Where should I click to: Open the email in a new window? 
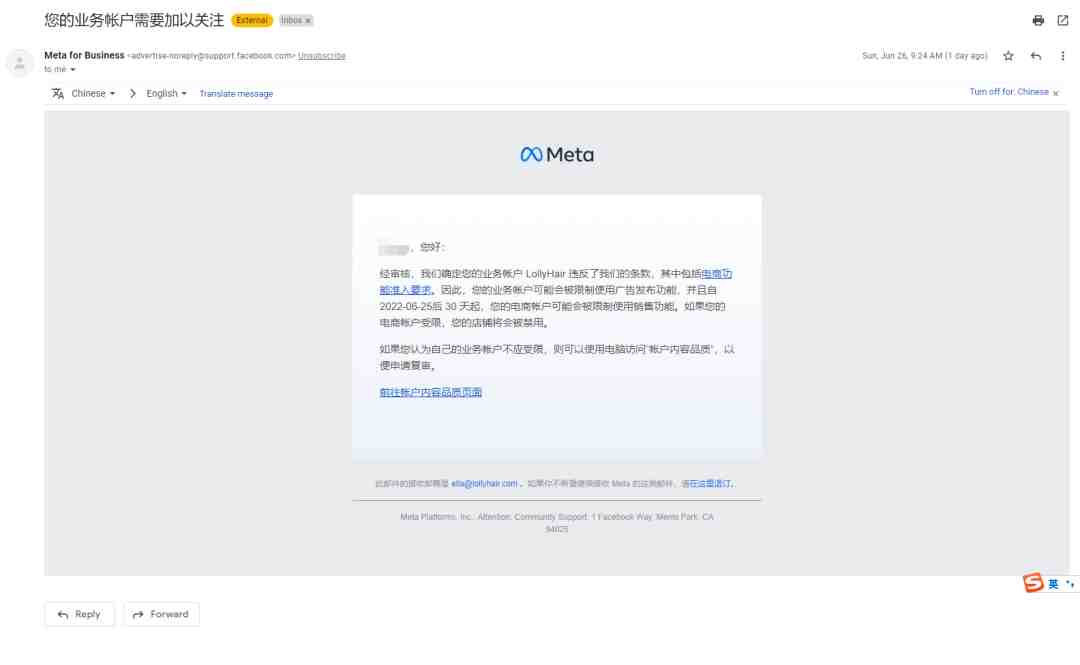coord(1063,21)
